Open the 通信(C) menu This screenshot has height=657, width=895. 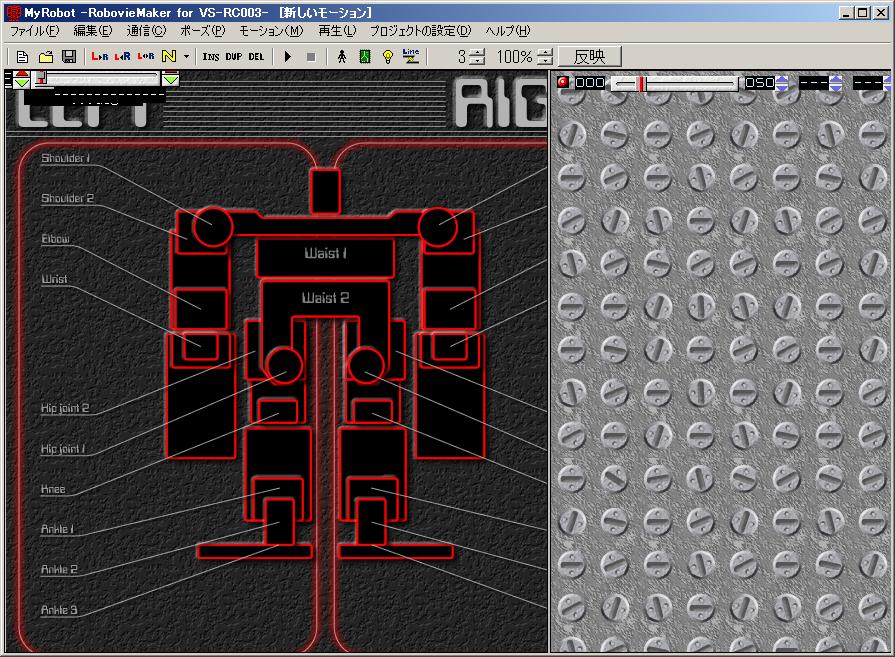146,31
